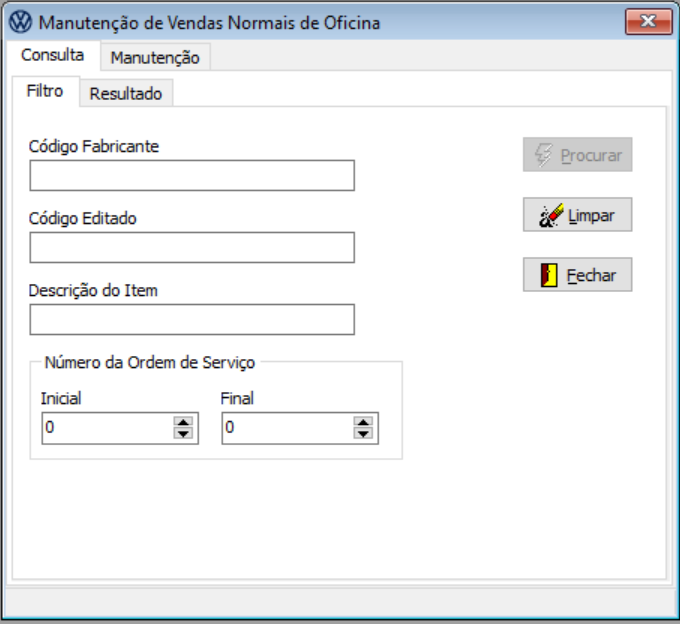The width and height of the screenshot is (680, 624).
Task: Click the empty status bar at the window bottom
Action: click(339, 600)
